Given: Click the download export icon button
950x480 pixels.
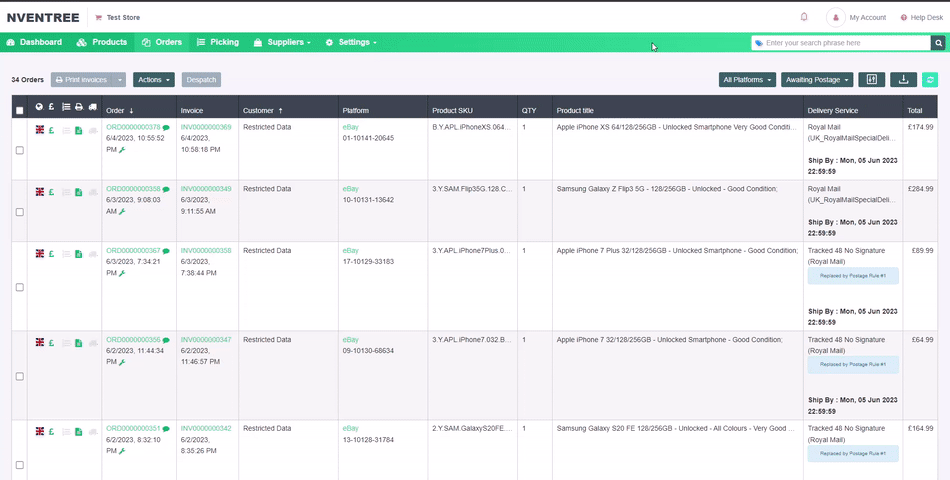Looking at the screenshot, I should tap(903, 80).
